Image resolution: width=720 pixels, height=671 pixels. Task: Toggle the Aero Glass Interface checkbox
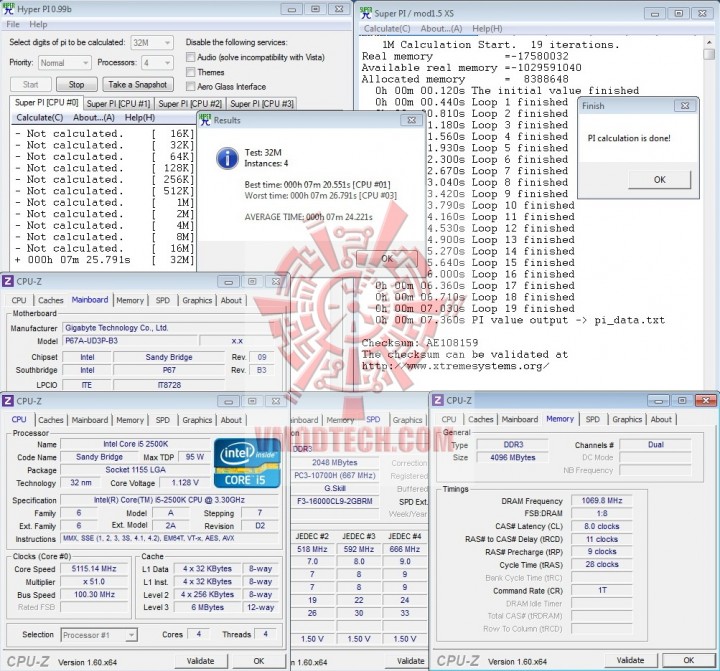[x=190, y=86]
